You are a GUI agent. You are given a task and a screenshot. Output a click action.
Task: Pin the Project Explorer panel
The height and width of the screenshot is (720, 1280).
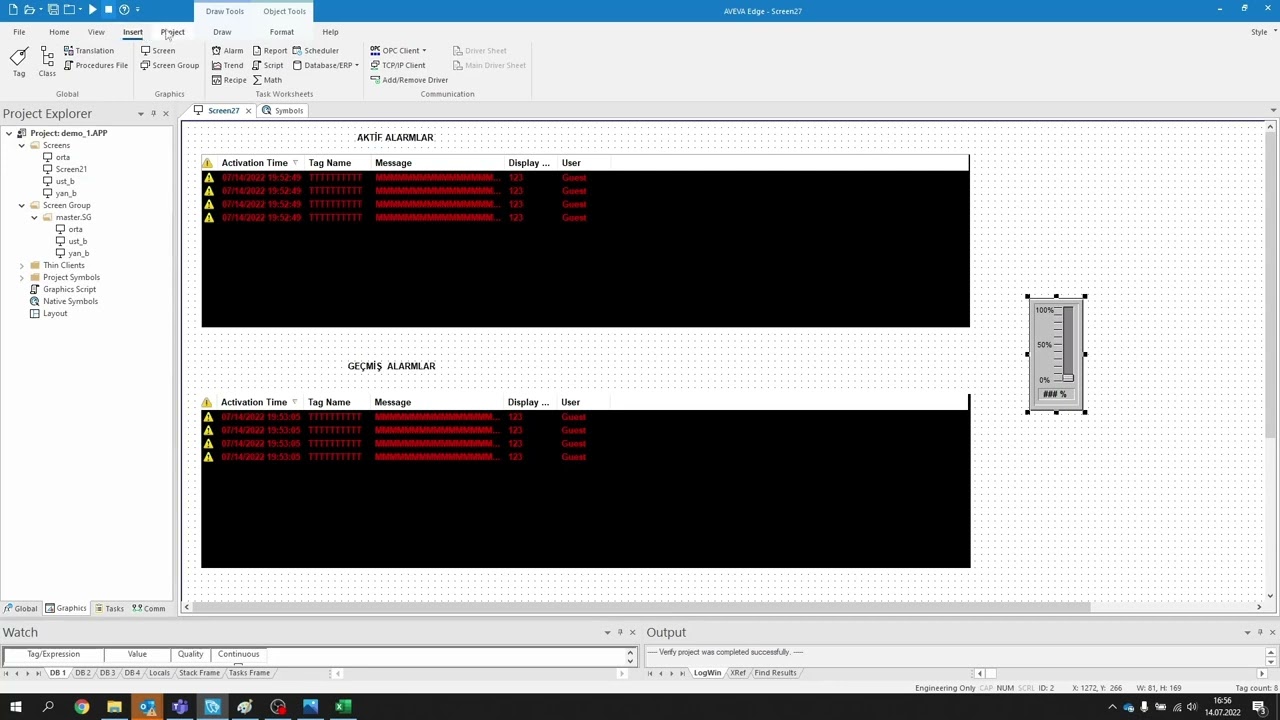(x=153, y=114)
